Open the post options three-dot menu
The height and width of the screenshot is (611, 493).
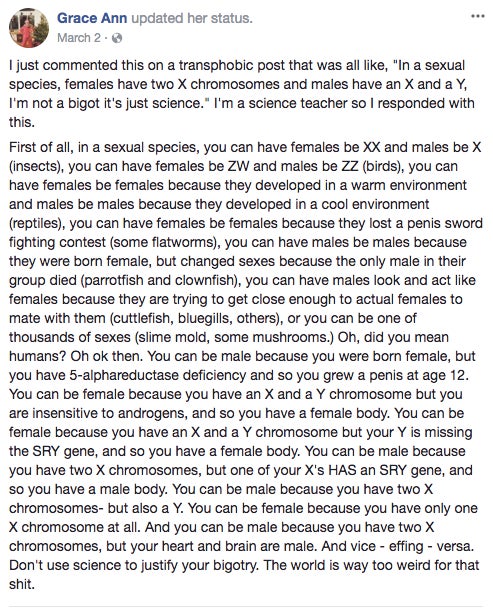tap(478, 16)
